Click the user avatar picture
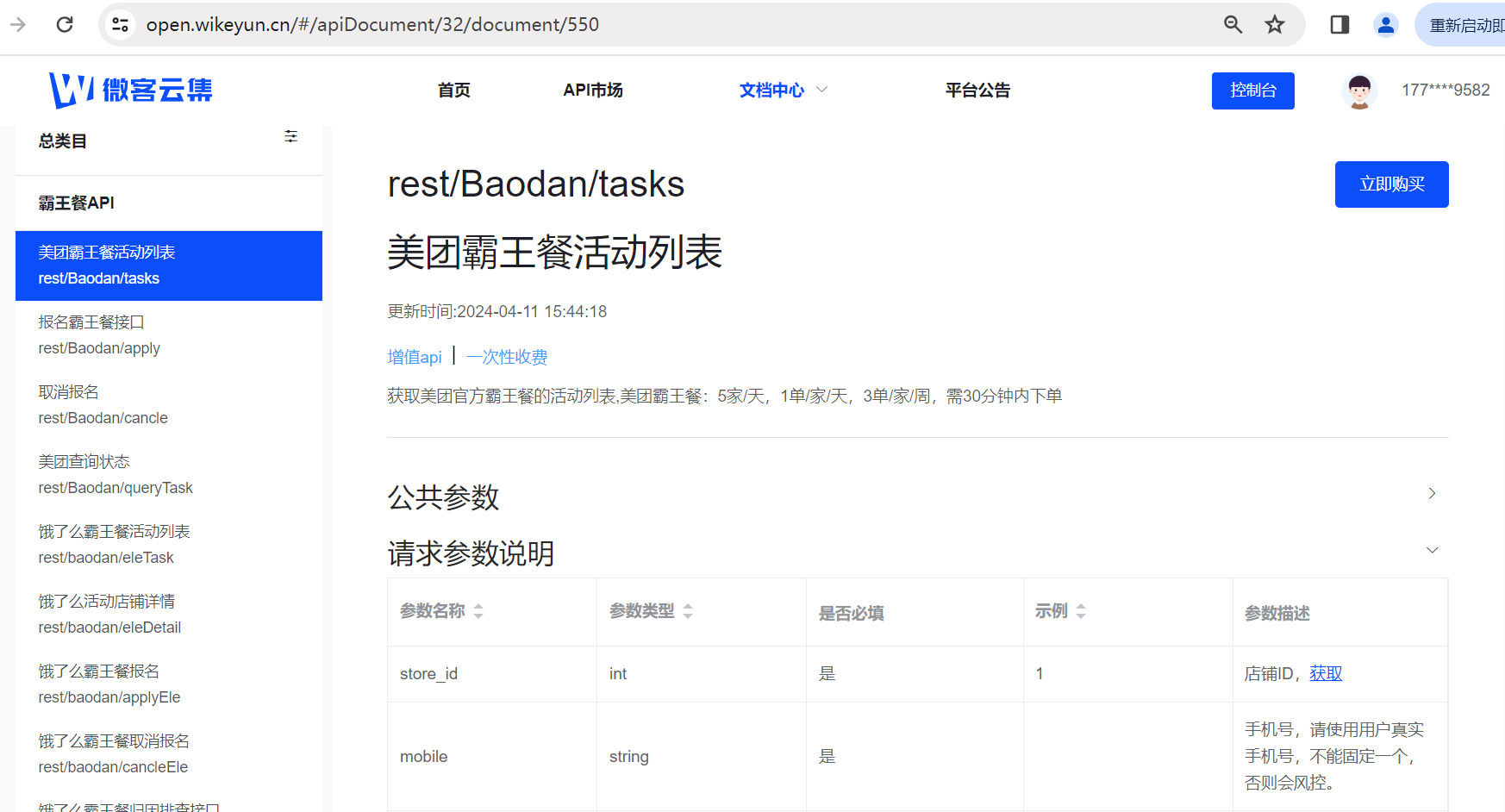 1359,91
